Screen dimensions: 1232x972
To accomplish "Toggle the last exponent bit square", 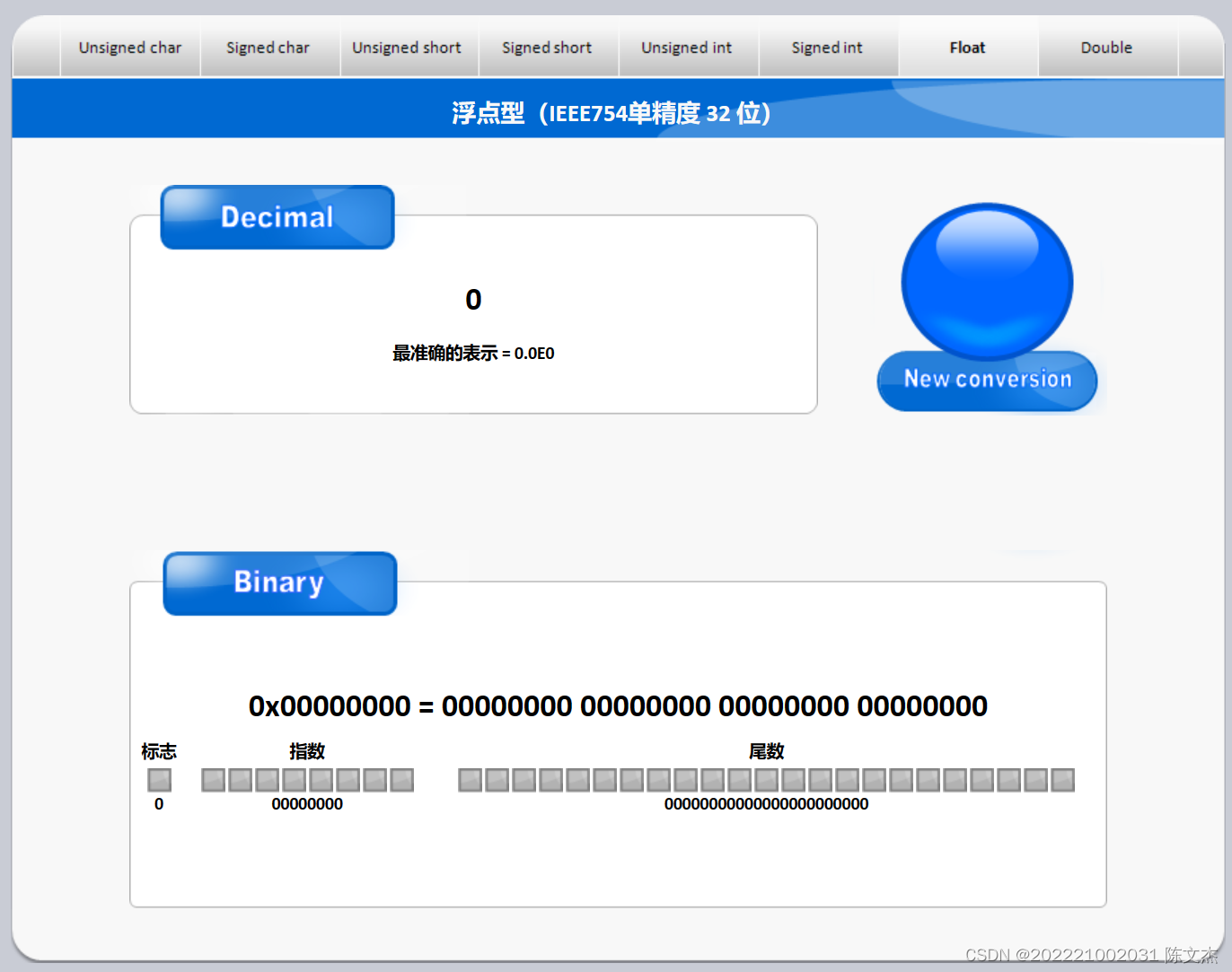I will (x=404, y=780).
